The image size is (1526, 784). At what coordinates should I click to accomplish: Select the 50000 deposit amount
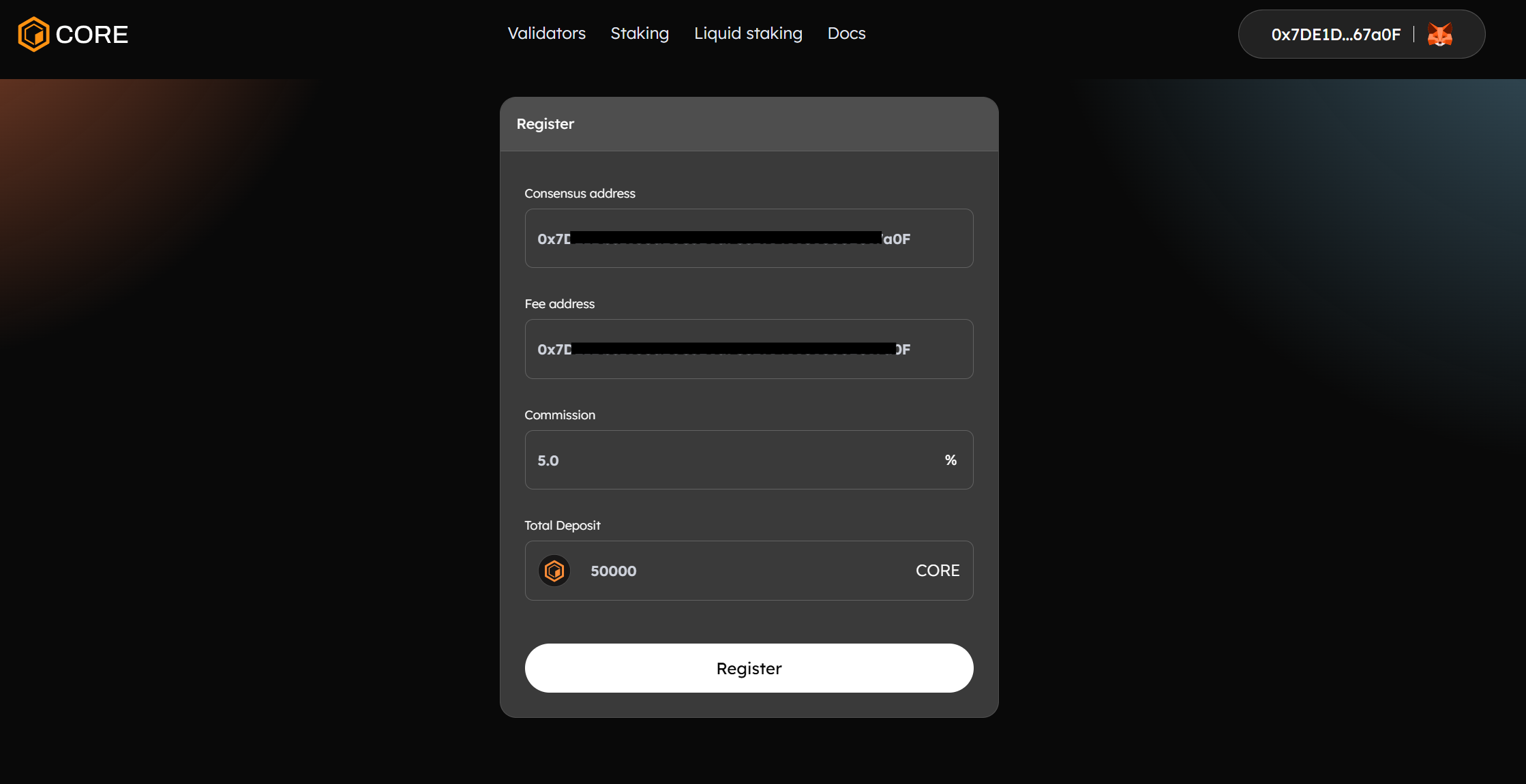click(612, 571)
